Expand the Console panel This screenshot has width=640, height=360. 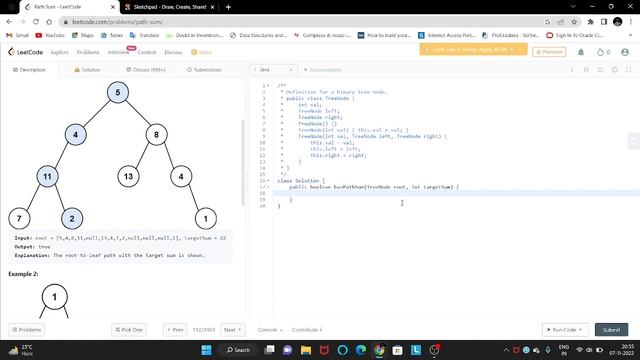[270, 330]
